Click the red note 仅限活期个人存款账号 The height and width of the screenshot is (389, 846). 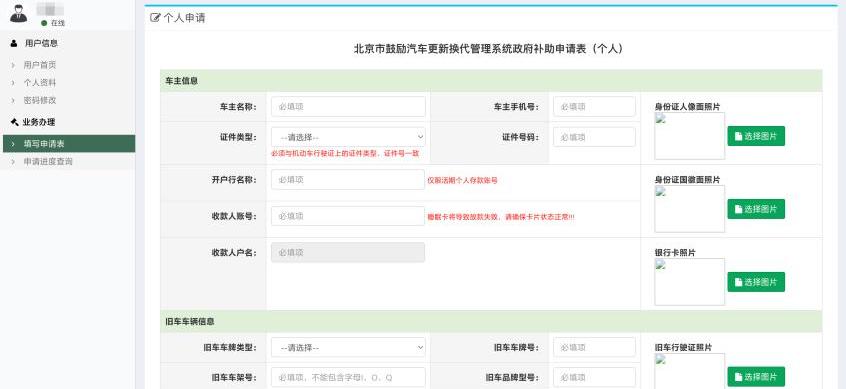[462, 180]
